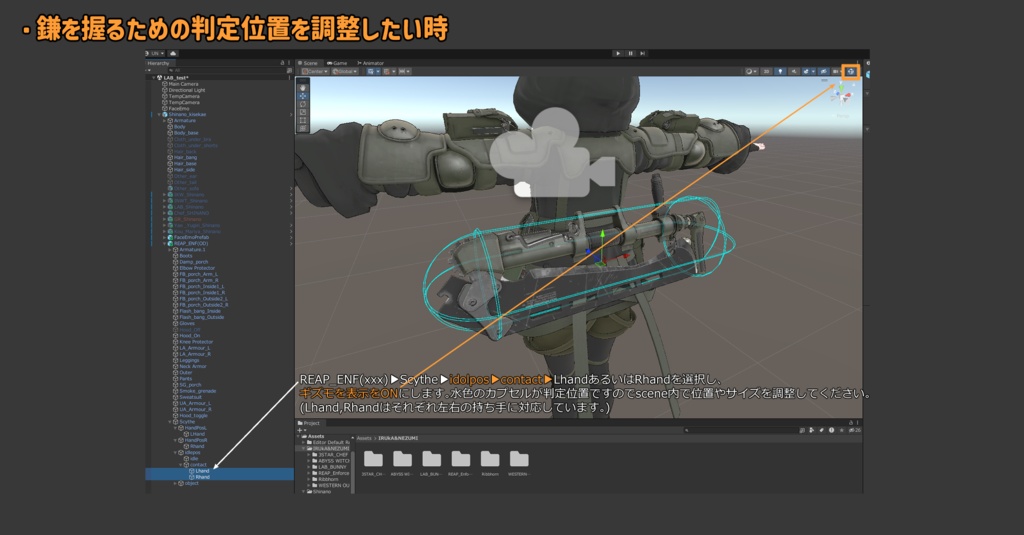Select the Rect transform tool
This screenshot has width=1024, height=535.
(302, 120)
